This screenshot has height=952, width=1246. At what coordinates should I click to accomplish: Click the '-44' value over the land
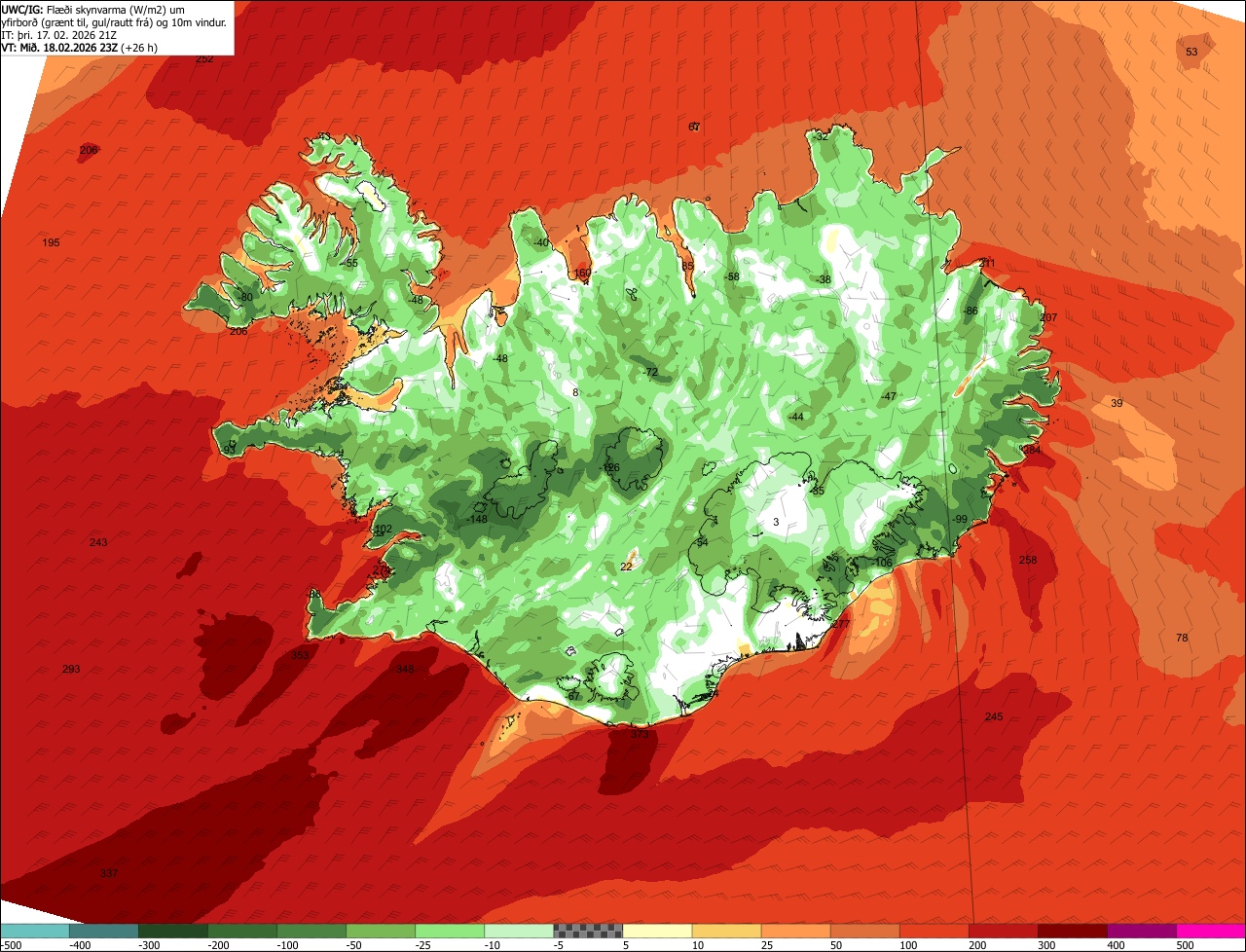click(x=796, y=417)
